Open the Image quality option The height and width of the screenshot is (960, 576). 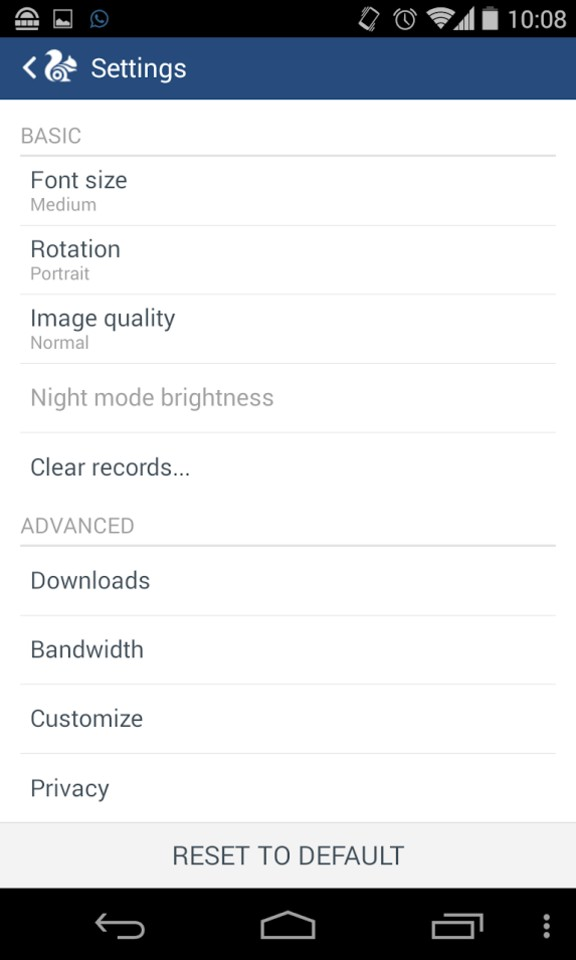(x=288, y=329)
